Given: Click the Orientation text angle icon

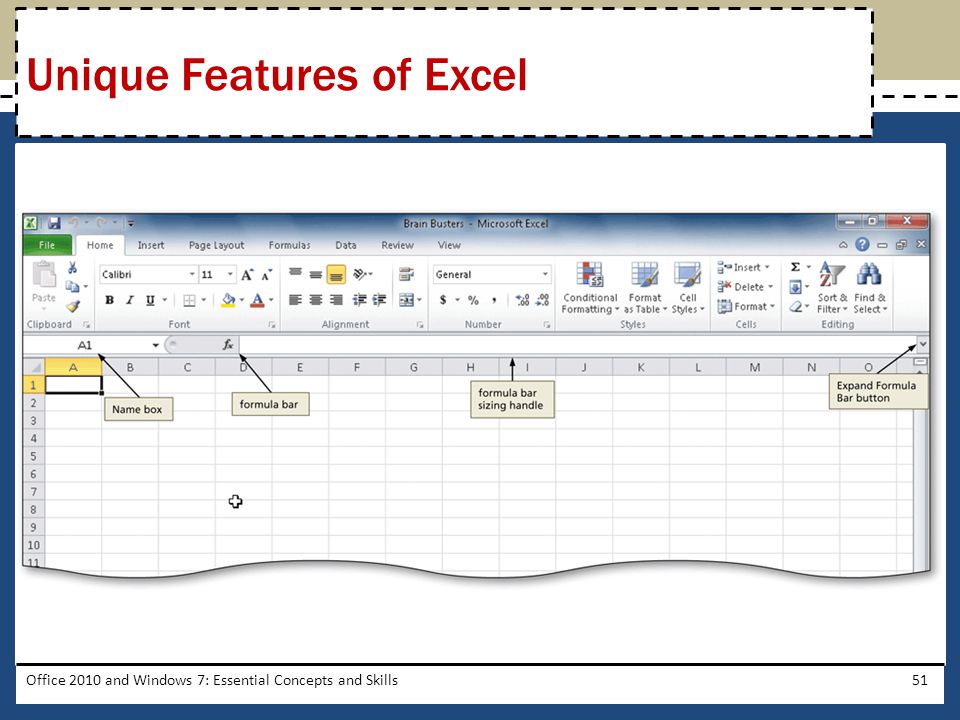Looking at the screenshot, I should click(360, 274).
